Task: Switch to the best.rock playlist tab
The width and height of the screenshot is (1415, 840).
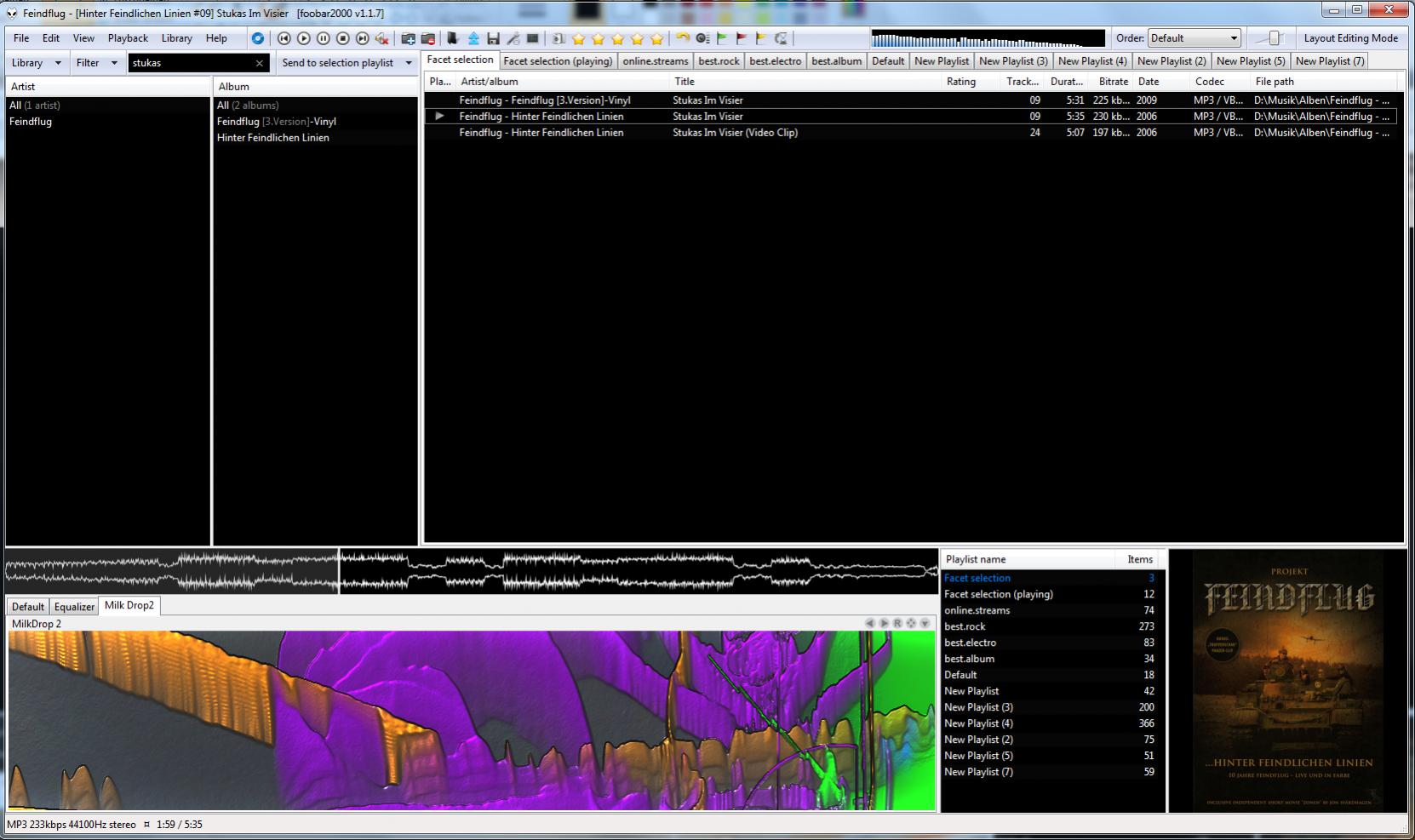Action: (x=719, y=61)
